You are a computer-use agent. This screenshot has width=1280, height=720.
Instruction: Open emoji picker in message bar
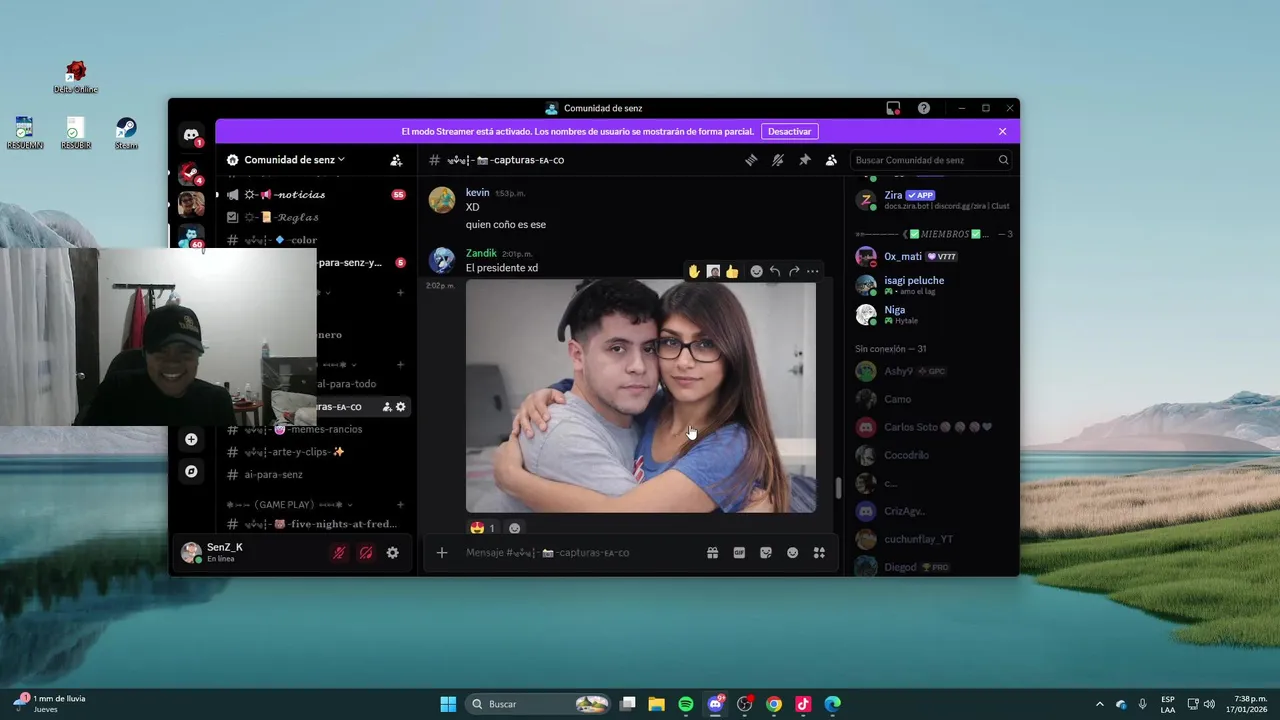click(x=792, y=553)
